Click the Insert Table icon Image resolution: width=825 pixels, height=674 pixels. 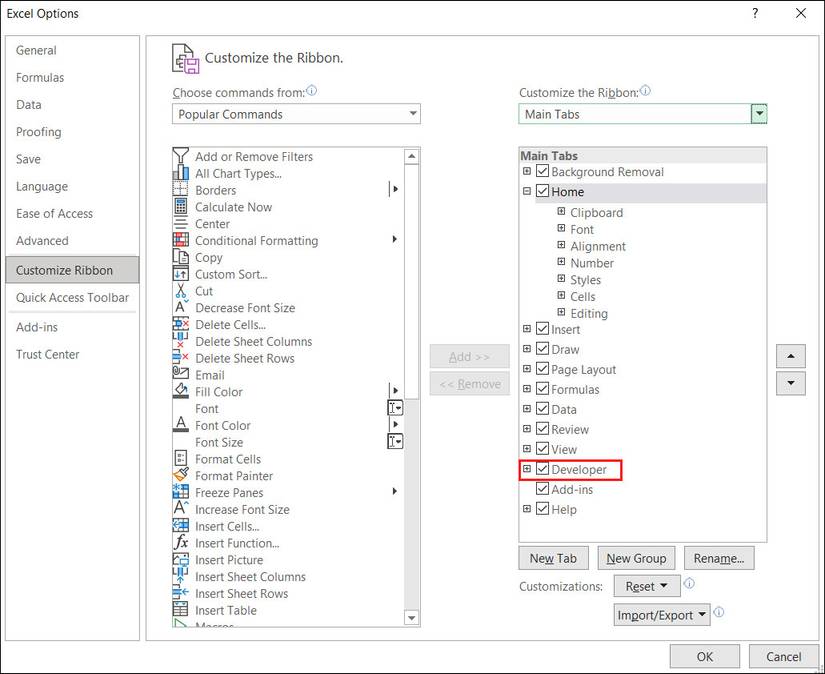[x=180, y=610]
